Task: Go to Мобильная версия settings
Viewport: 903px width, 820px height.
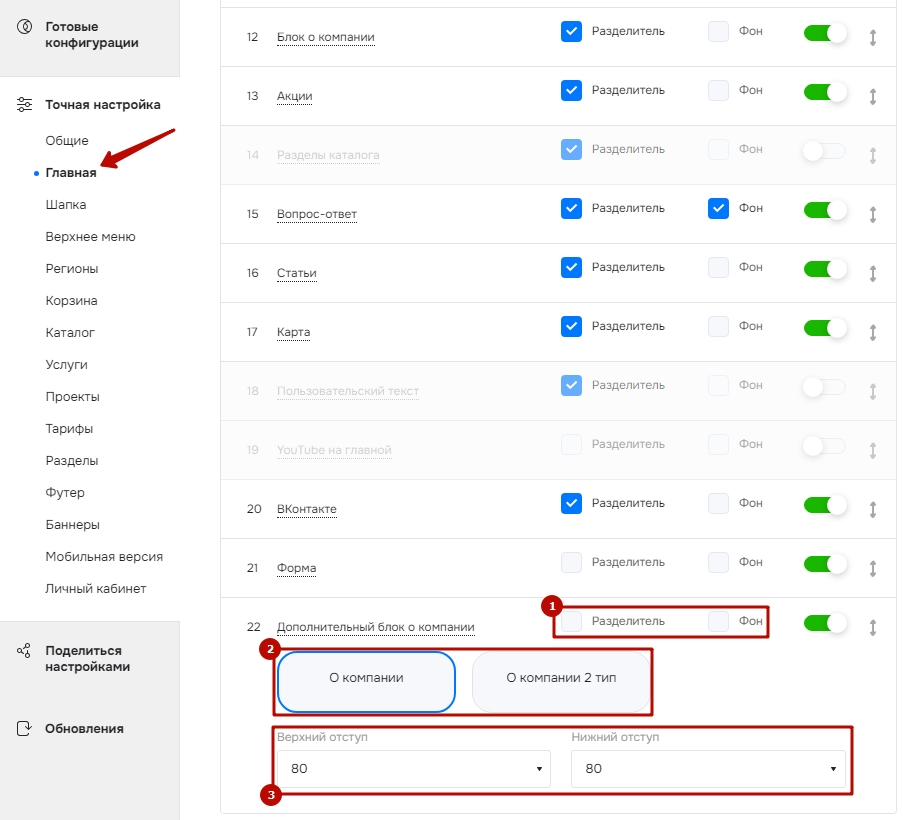Action: pyautogui.click(x=104, y=557)
